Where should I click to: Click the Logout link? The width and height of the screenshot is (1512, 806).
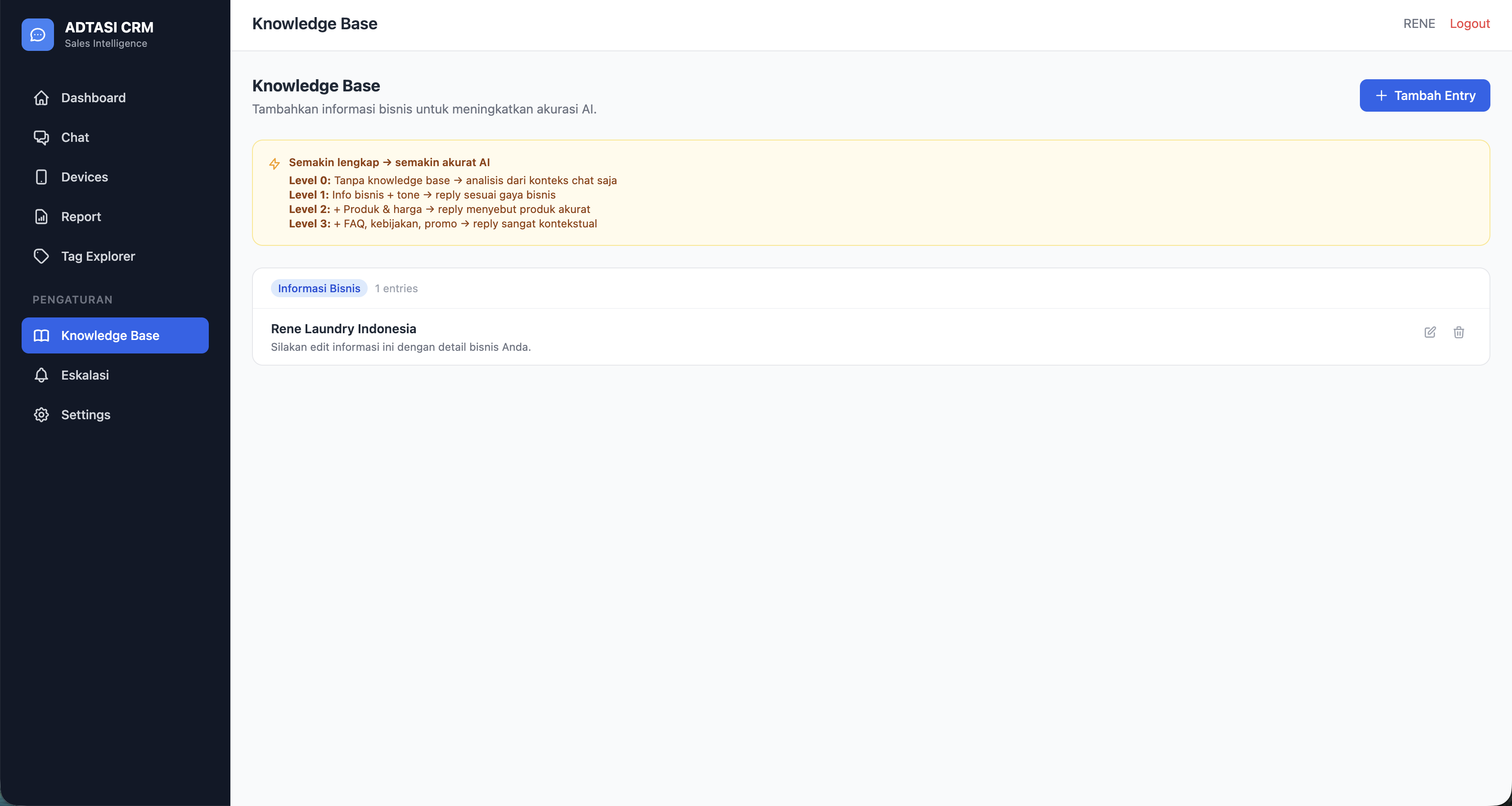1470,23
